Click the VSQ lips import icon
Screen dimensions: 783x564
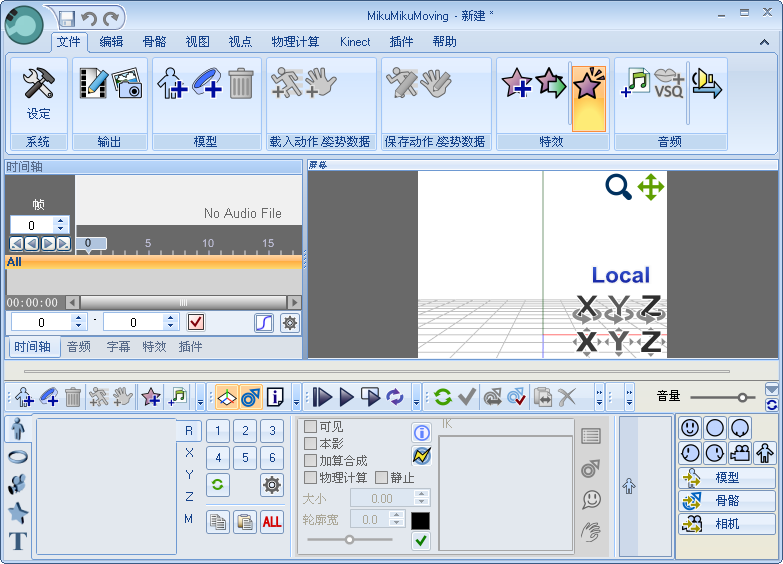pos(668,82)
